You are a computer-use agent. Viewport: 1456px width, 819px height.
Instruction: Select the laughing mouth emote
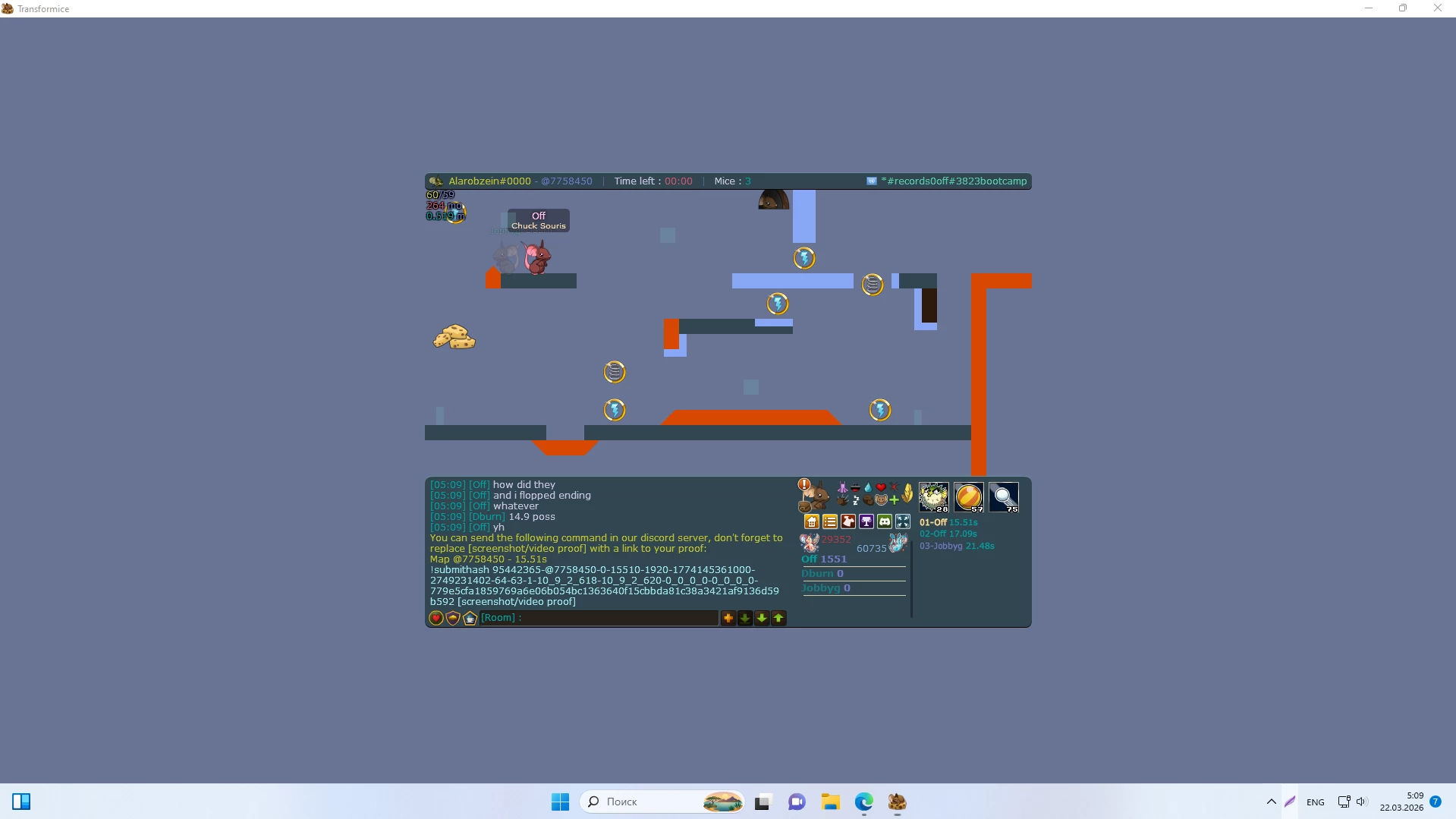[855, 487]
